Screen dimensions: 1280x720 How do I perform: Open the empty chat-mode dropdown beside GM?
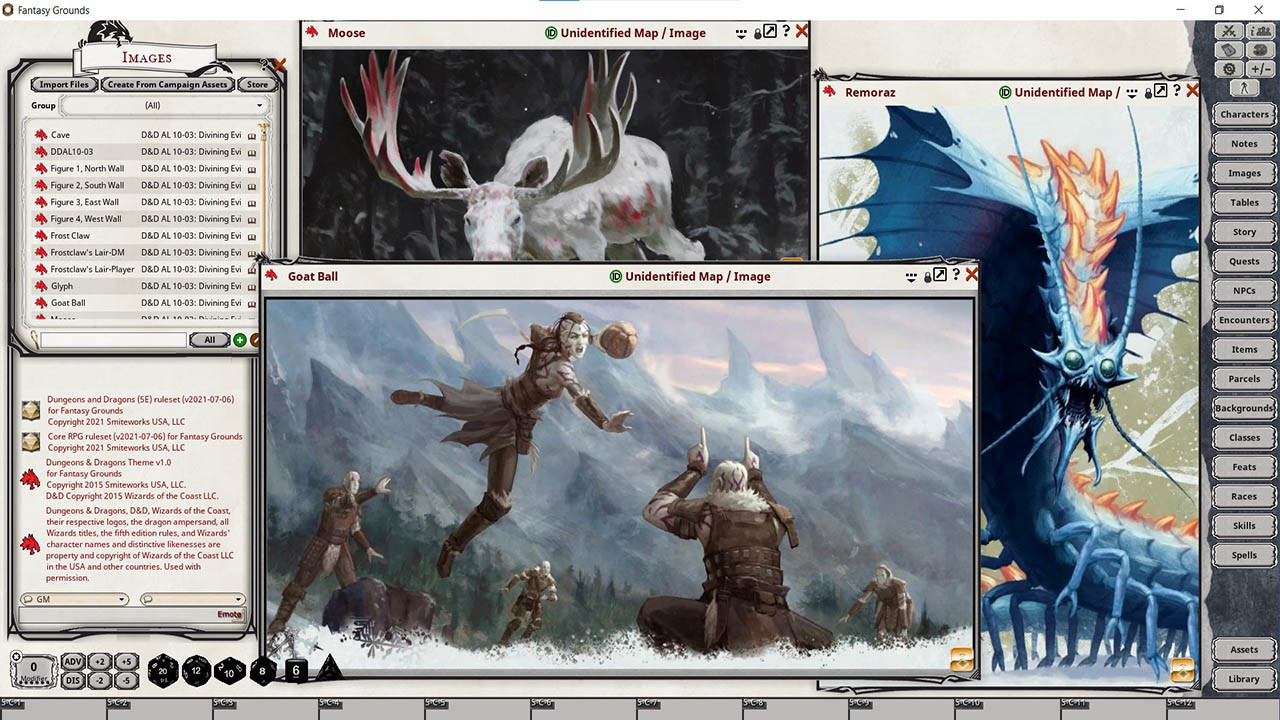[192, 599]
